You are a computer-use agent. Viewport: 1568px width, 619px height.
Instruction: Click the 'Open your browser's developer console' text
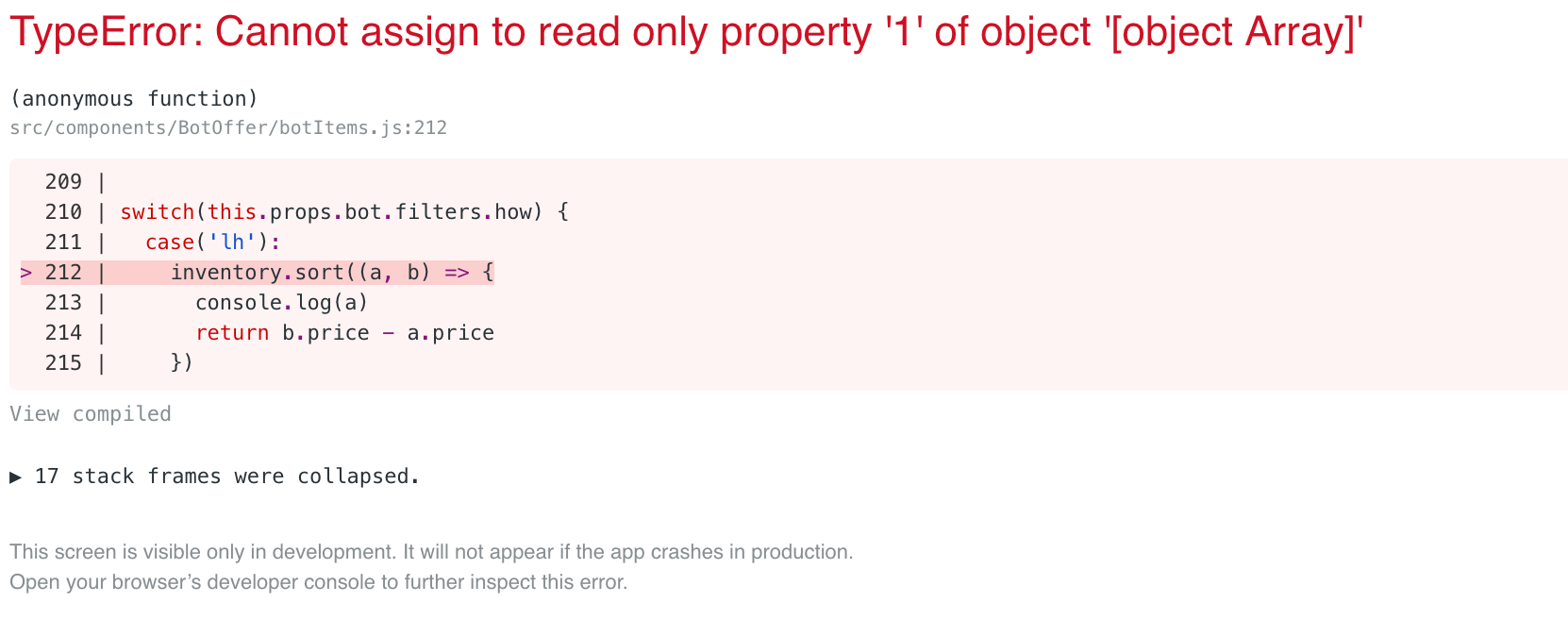point(318,582)
